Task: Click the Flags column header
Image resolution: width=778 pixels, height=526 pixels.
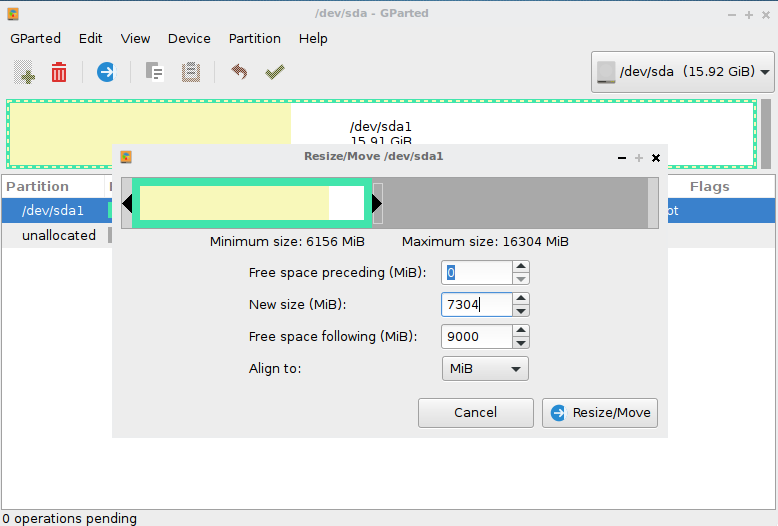Action: [710, 187]
